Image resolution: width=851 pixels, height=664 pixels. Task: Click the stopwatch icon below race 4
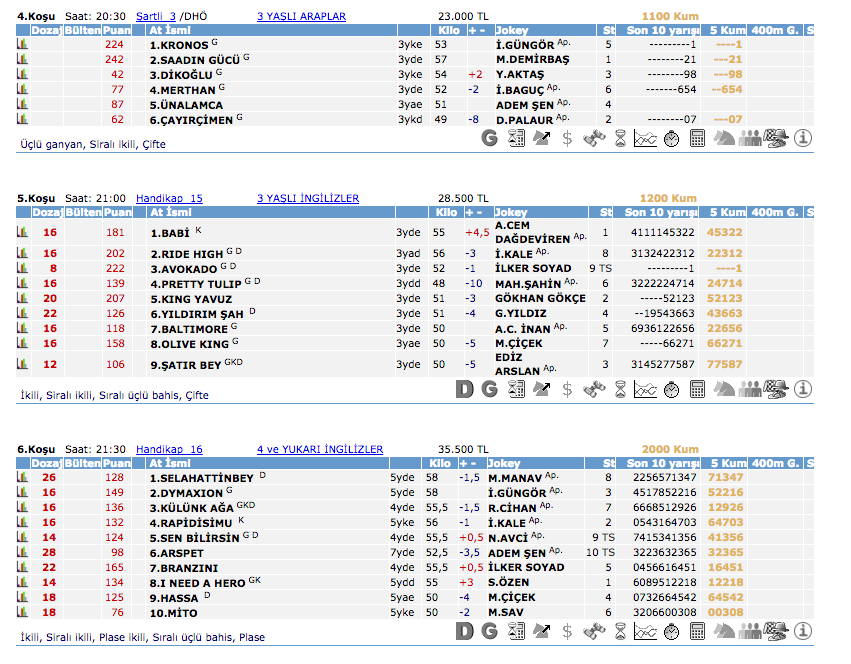click(671, 139)
